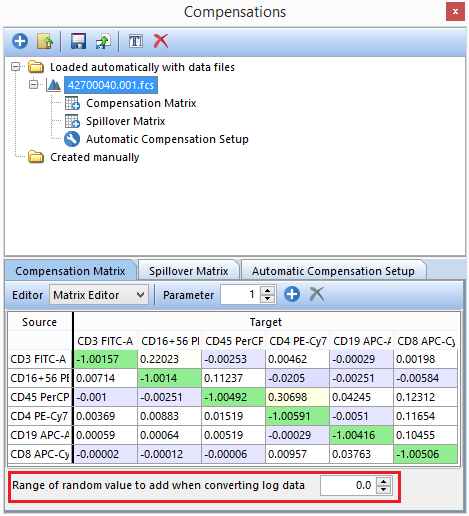
Task: Click cell 0.00714 in the matrix
Action: pos(105,378)
